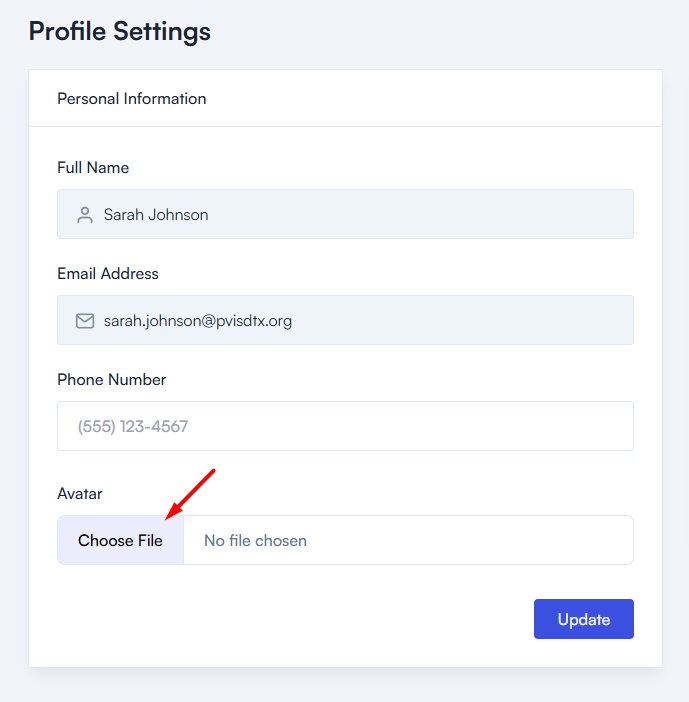Select the Personal Information section header

tap(132, 99)
